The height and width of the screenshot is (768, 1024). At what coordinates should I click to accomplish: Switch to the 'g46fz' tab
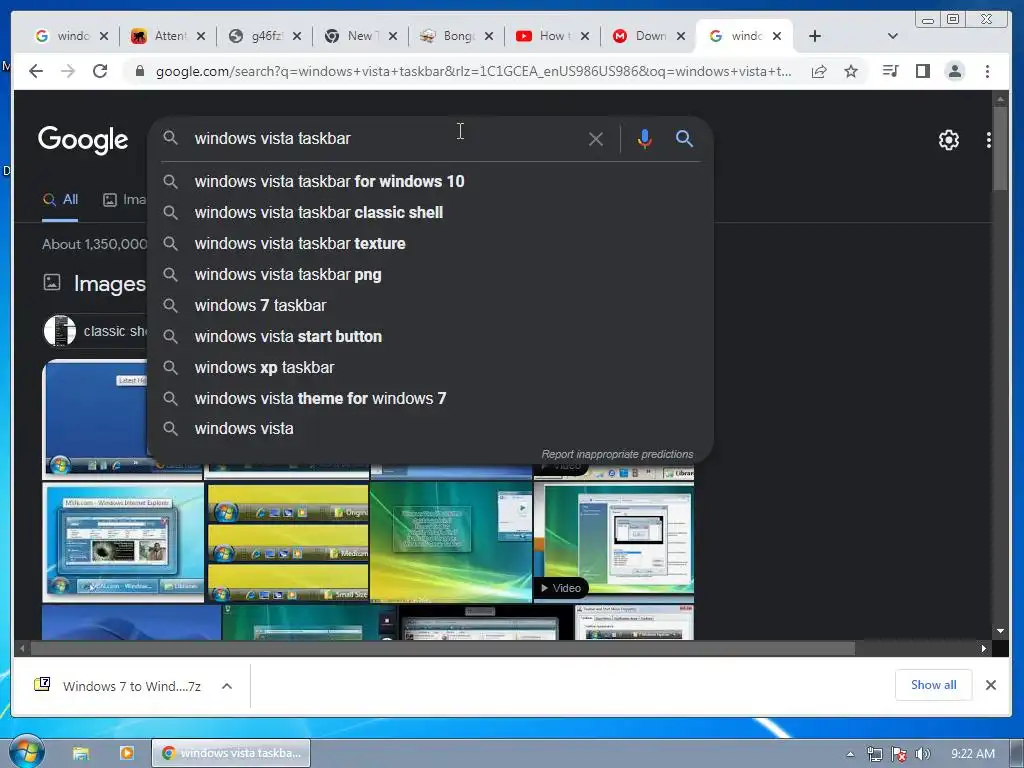(x=264, y=36)
